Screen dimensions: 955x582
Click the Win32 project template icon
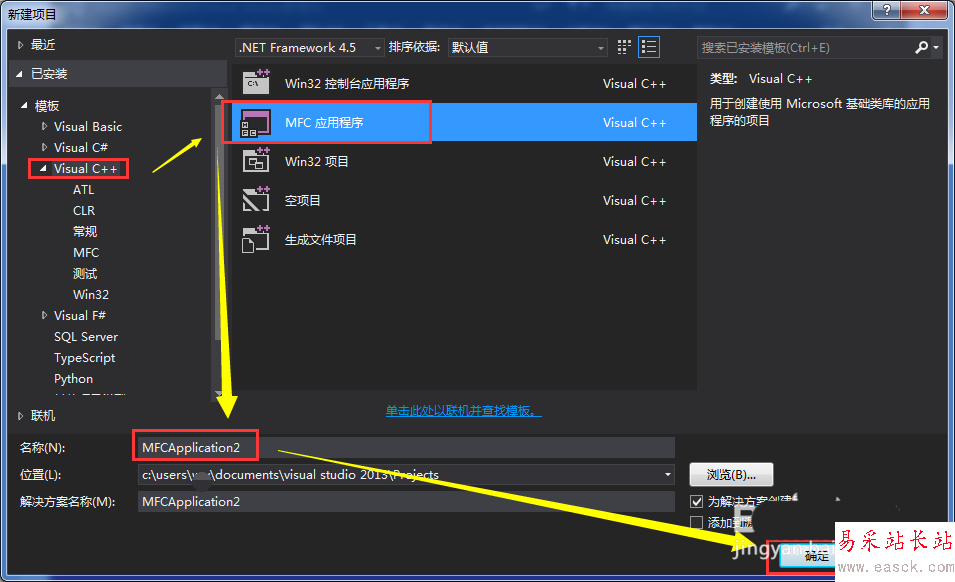(256, 161)
